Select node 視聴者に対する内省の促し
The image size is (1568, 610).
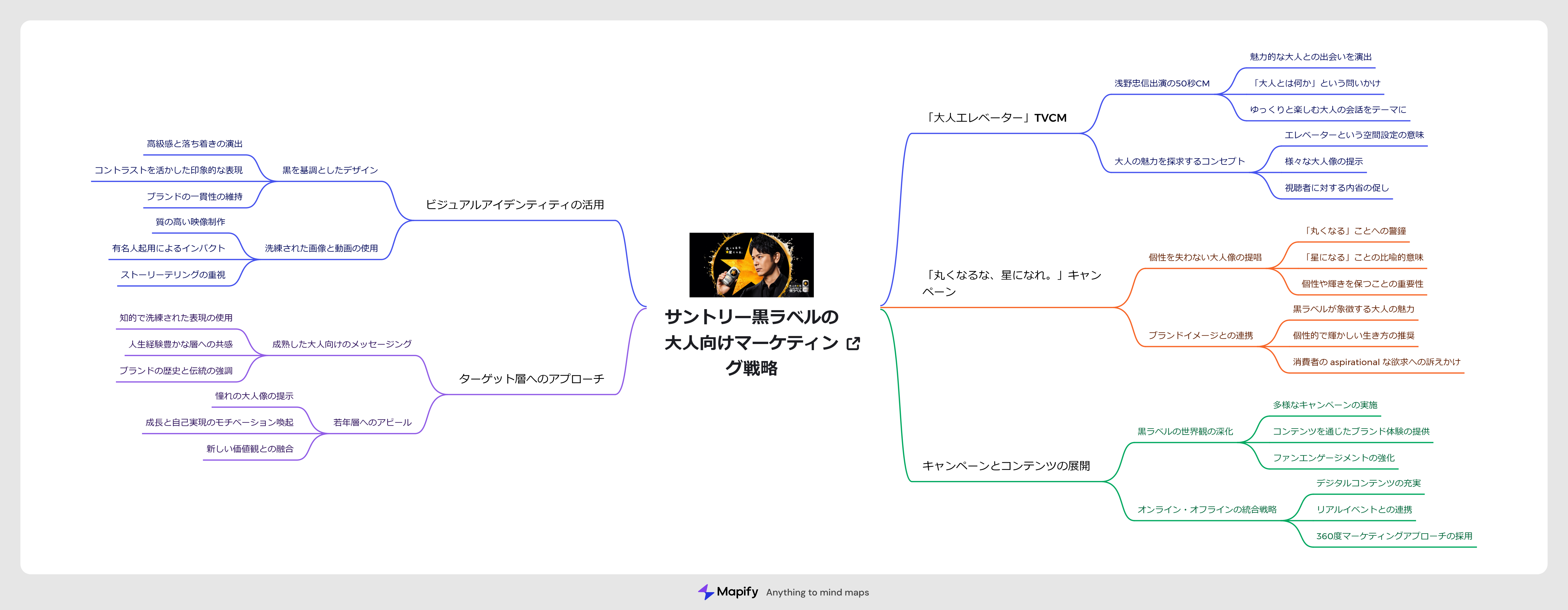tap(1337, 188)
